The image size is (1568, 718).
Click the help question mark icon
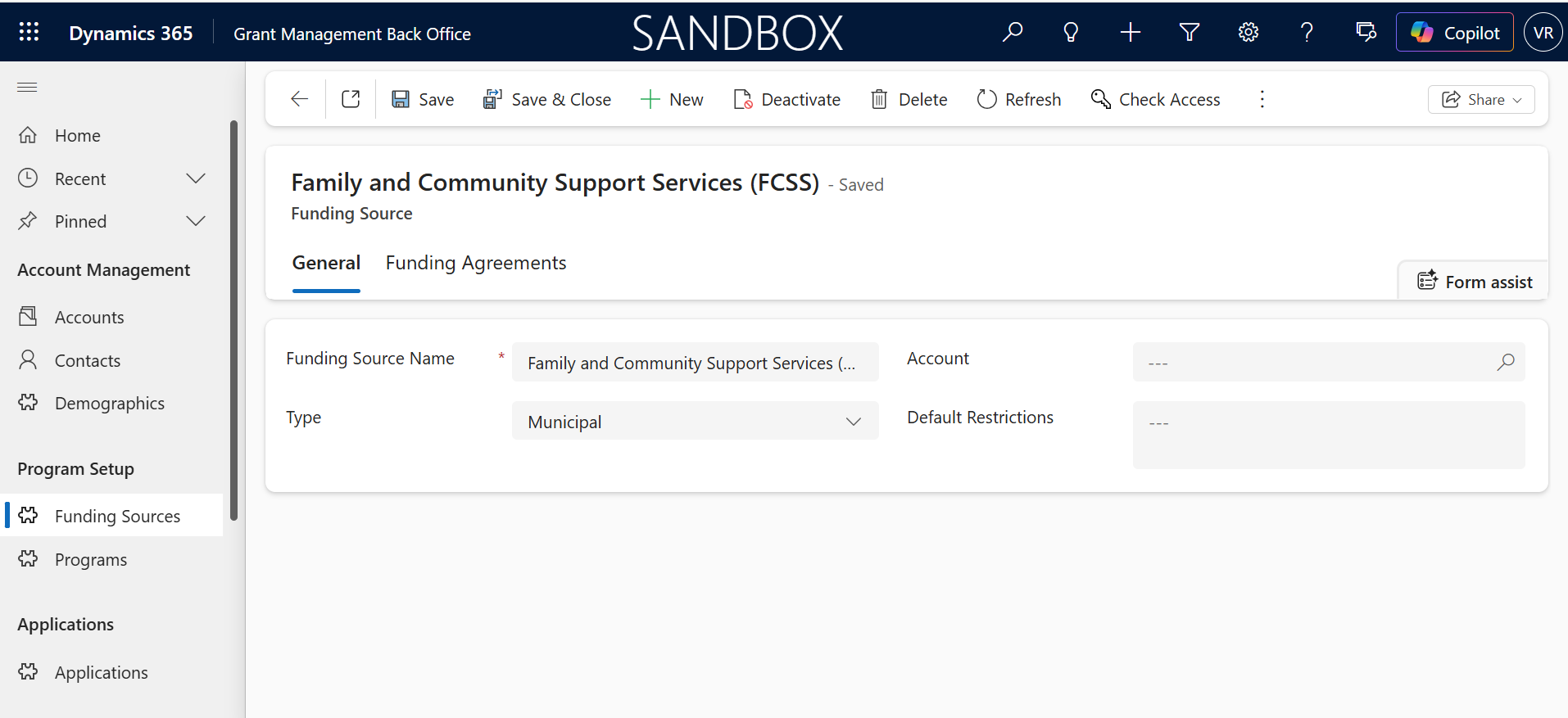(x=1307, y=32)
